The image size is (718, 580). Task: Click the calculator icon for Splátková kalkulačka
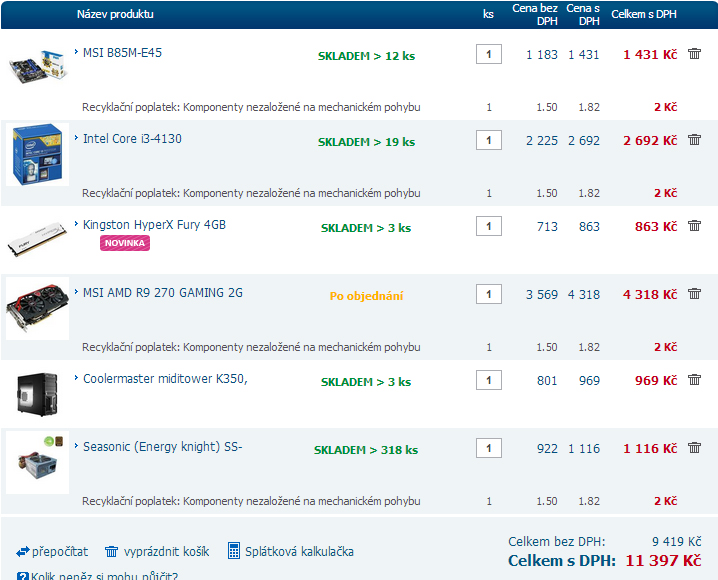[x=234, y=551]
